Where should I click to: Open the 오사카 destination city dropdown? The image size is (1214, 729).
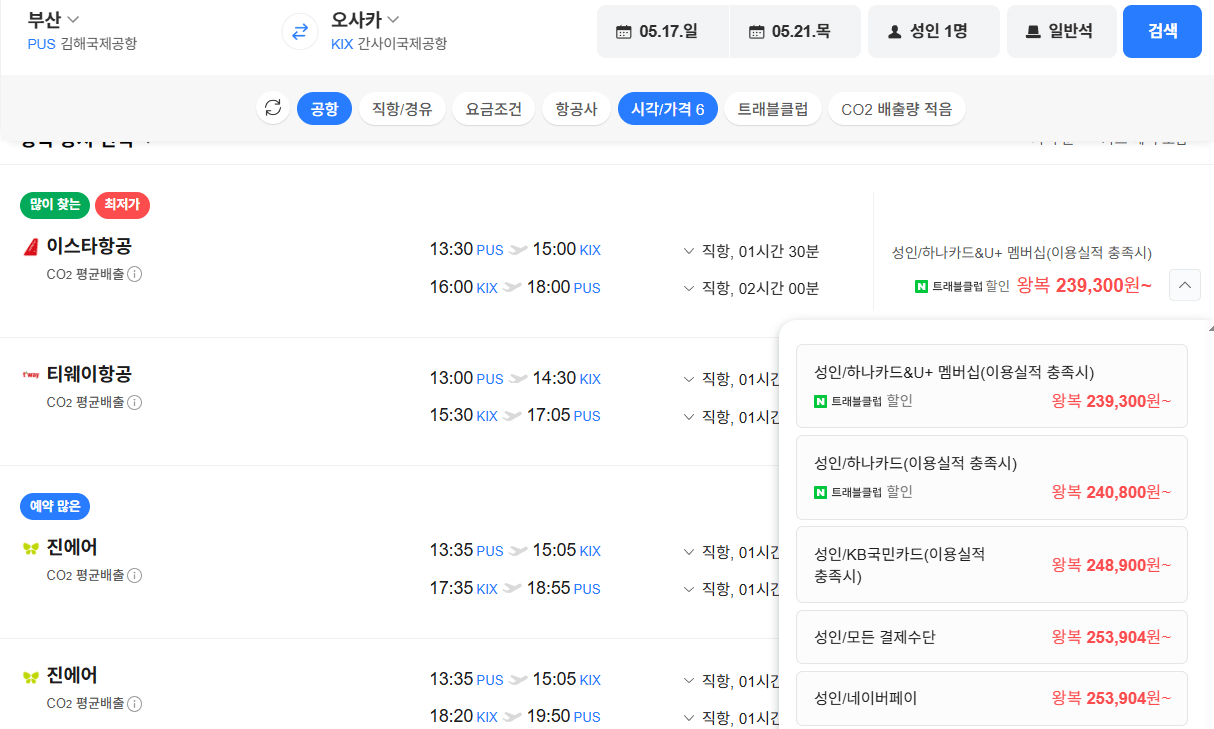365,19
